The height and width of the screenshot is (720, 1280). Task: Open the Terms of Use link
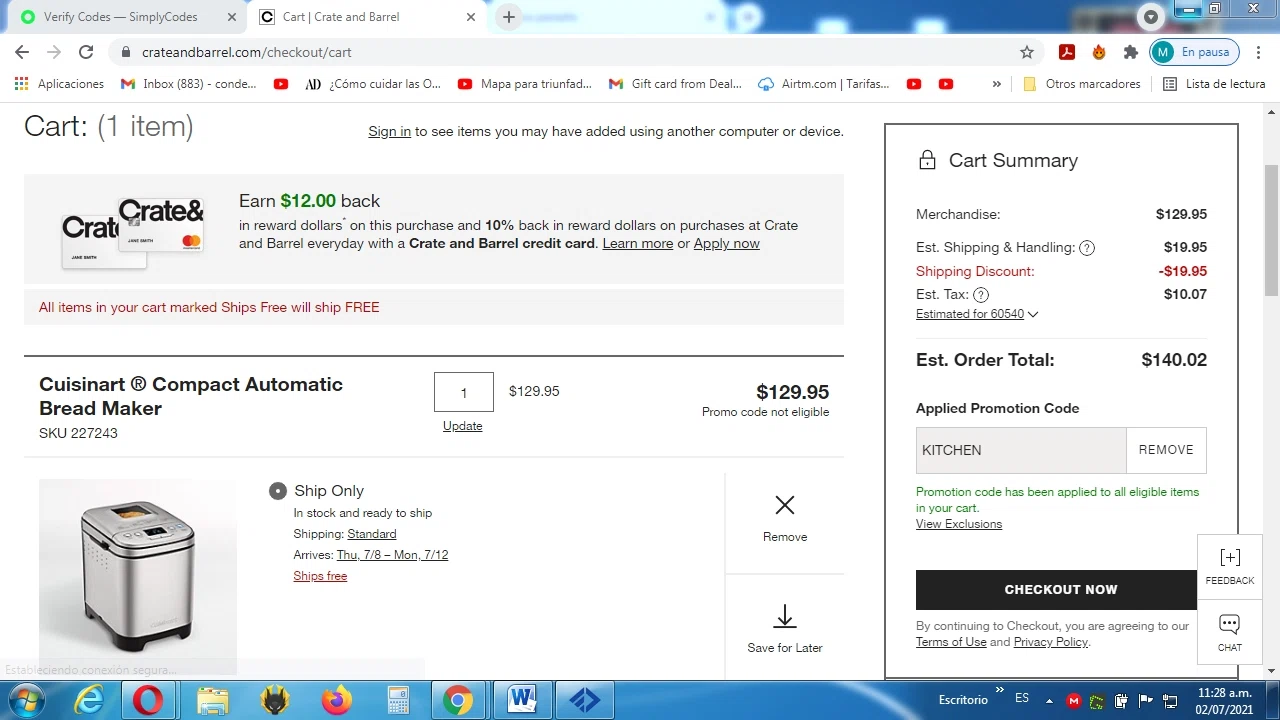click(951, 642)
